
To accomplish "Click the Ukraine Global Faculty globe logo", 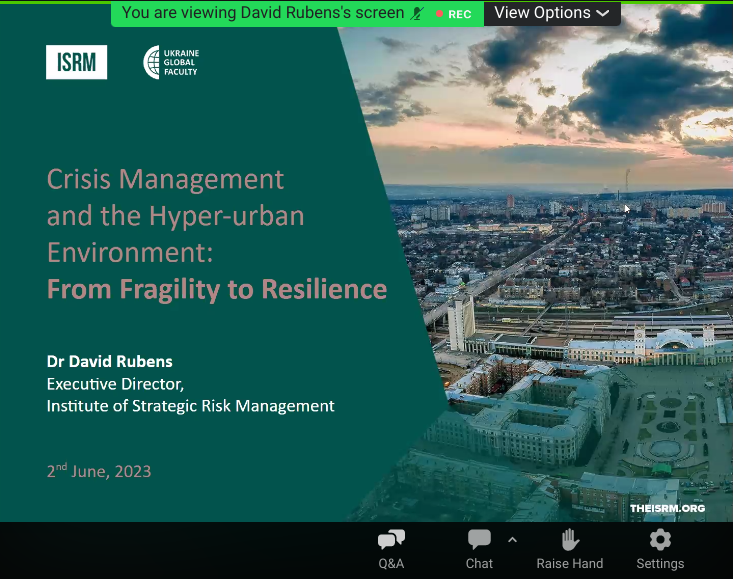I will point(151,62).
